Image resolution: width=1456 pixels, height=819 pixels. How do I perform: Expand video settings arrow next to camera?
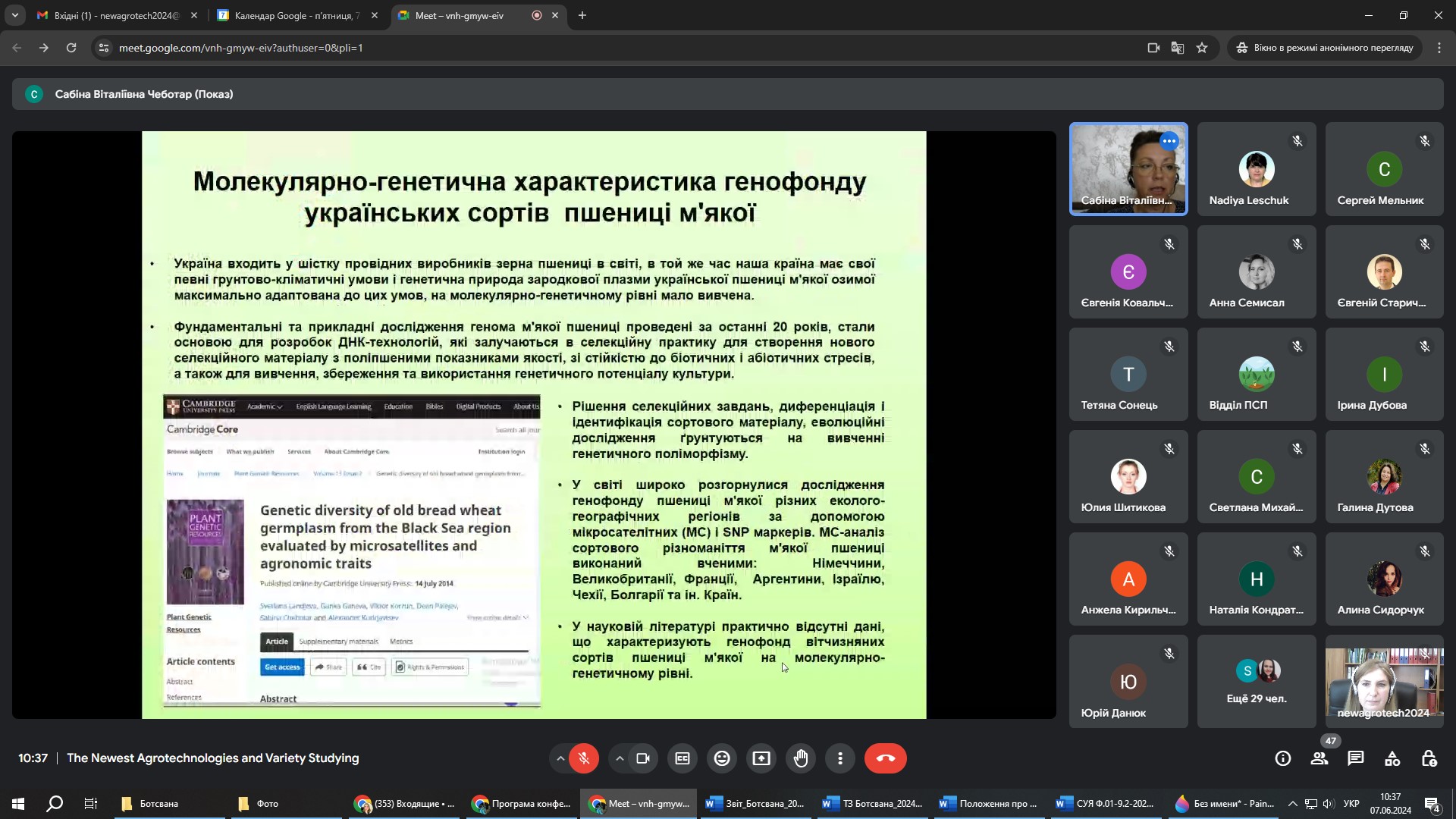(620, 758)
